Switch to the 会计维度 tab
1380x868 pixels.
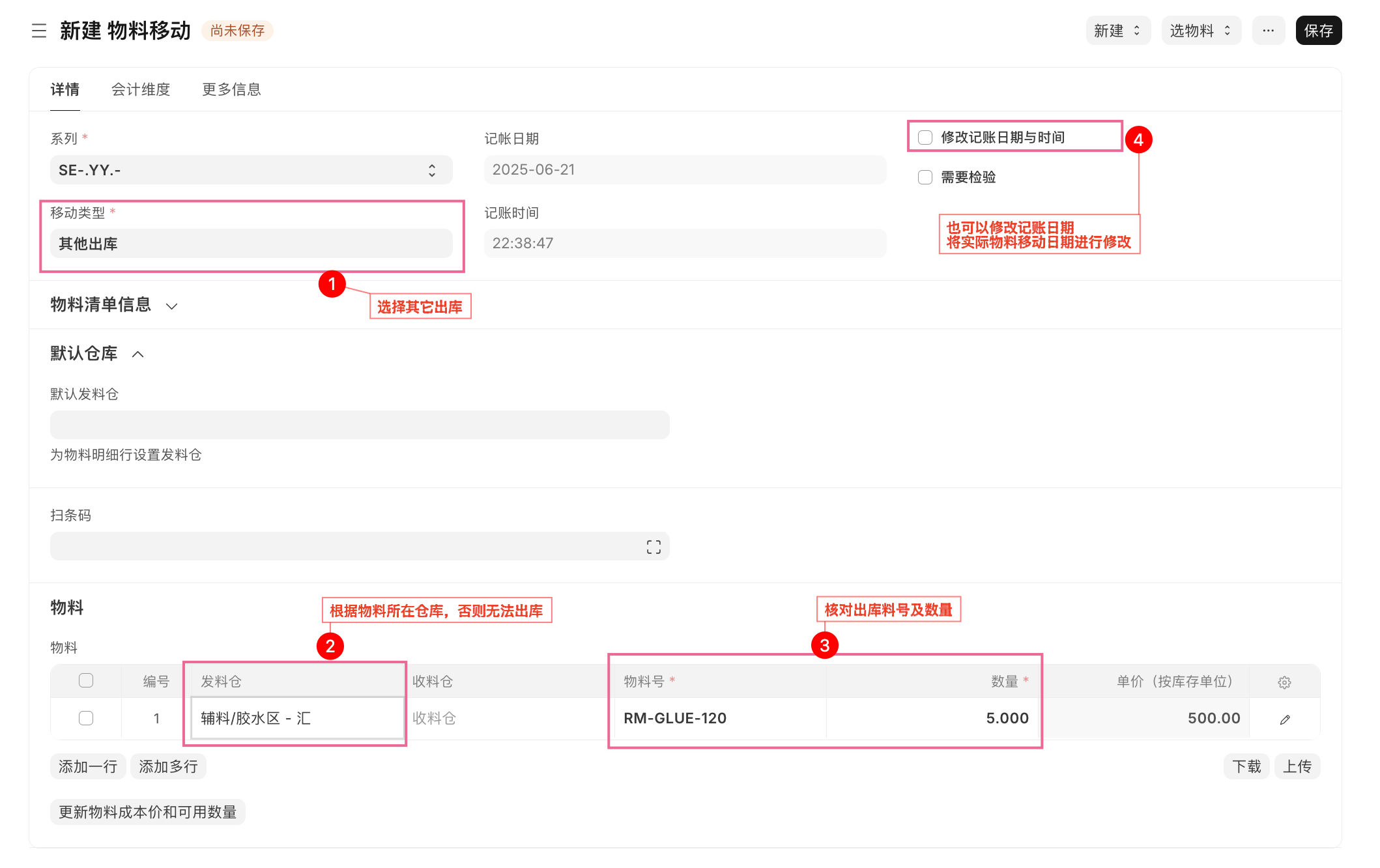(x=141, y=90)
